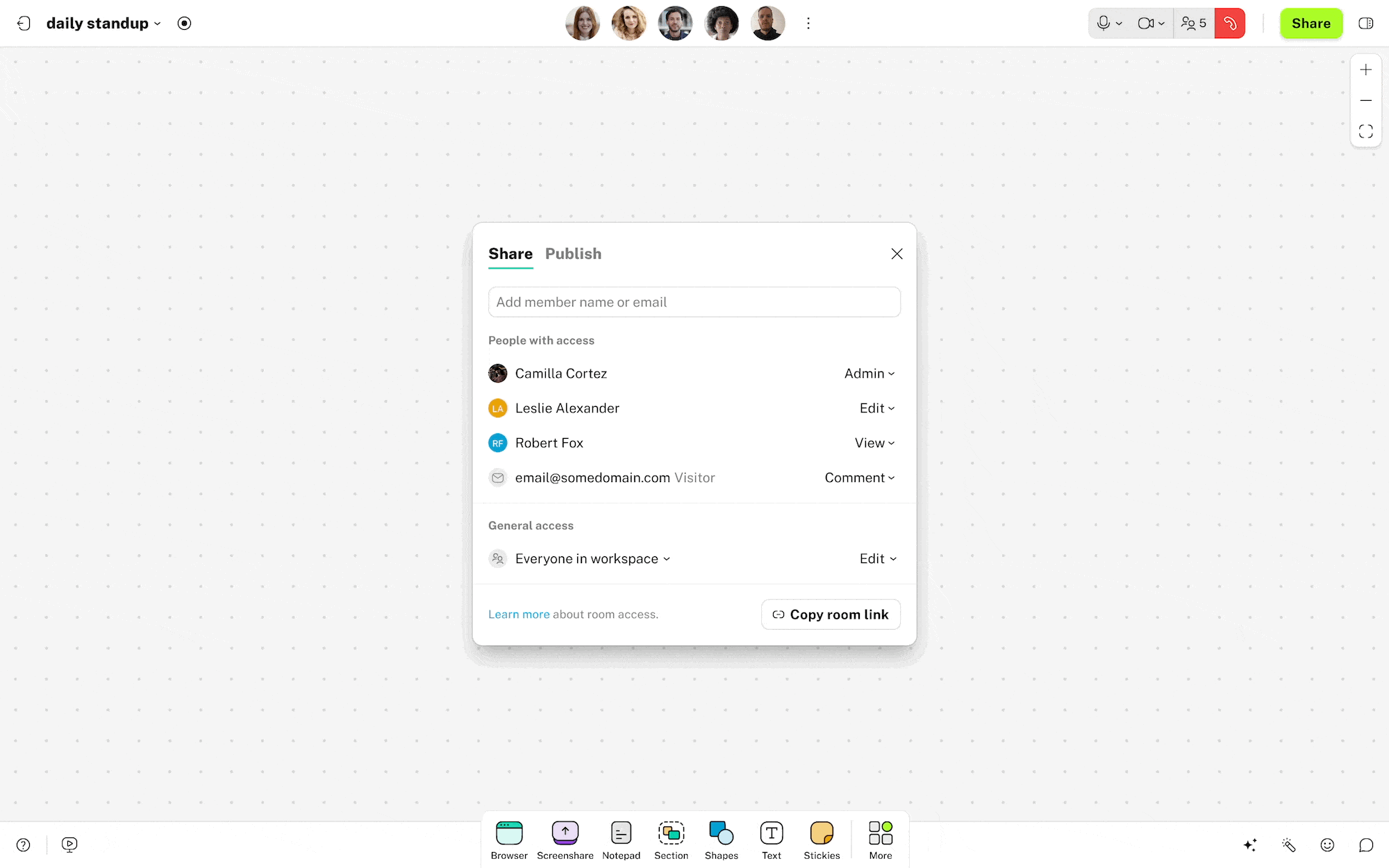This screenshot has width=1389, height=868.
Task: Click the Copy room link button
Action: pos(831,615)
